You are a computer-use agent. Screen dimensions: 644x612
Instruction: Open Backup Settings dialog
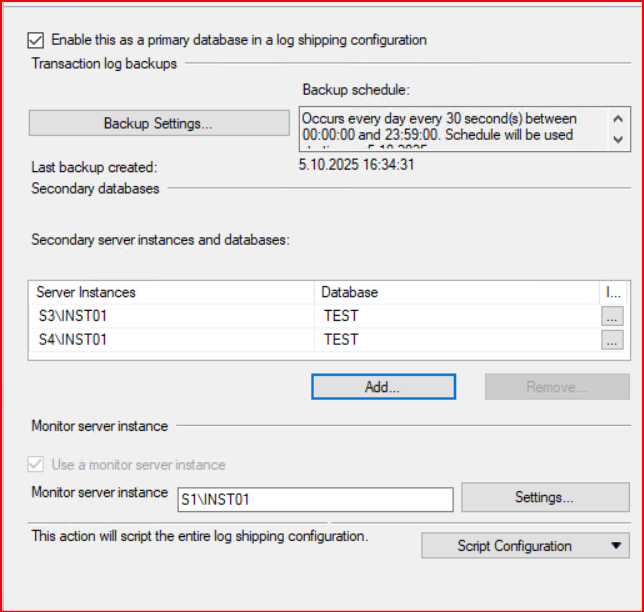[158, 124]
